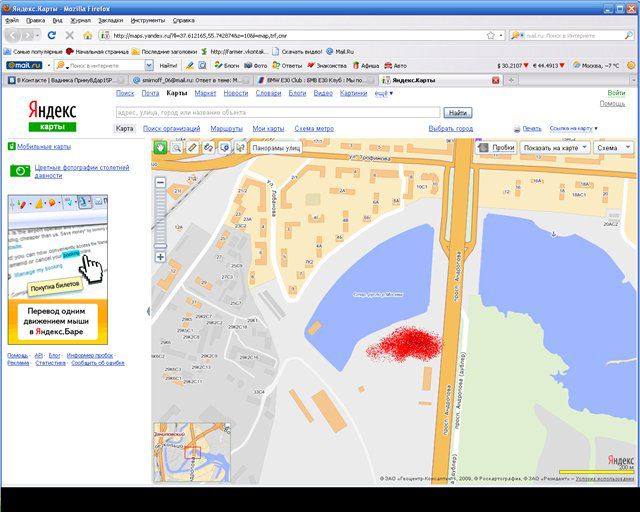
Task: Open history dropdown beside forward button
Action: tap(38, 36)
